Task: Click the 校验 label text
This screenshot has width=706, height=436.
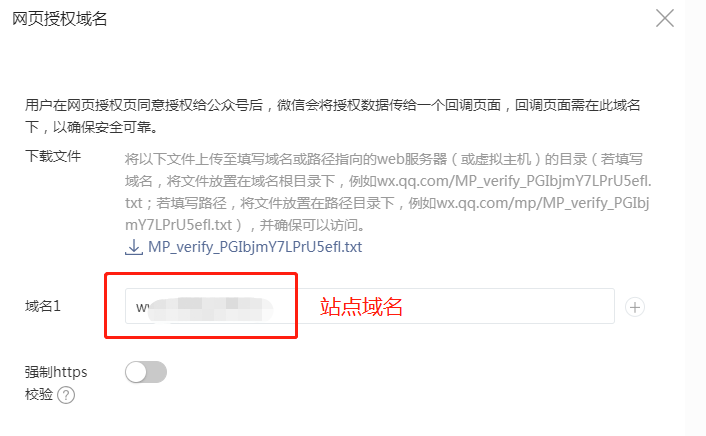Action: [39, 395]
